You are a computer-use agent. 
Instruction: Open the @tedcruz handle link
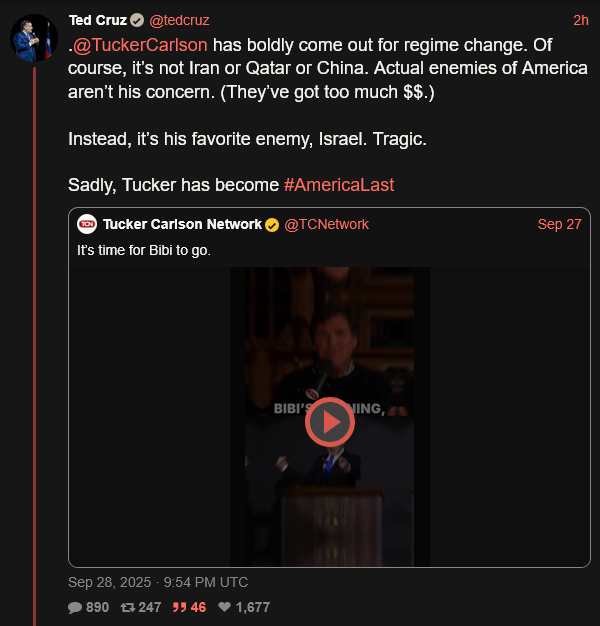point(179,20)
